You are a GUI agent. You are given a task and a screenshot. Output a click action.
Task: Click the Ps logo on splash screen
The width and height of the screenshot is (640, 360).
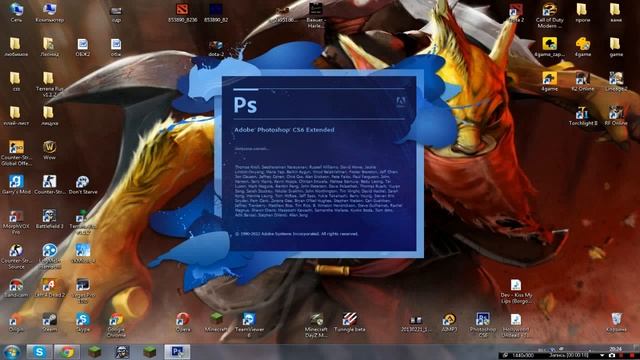click(x=245, y=105)
